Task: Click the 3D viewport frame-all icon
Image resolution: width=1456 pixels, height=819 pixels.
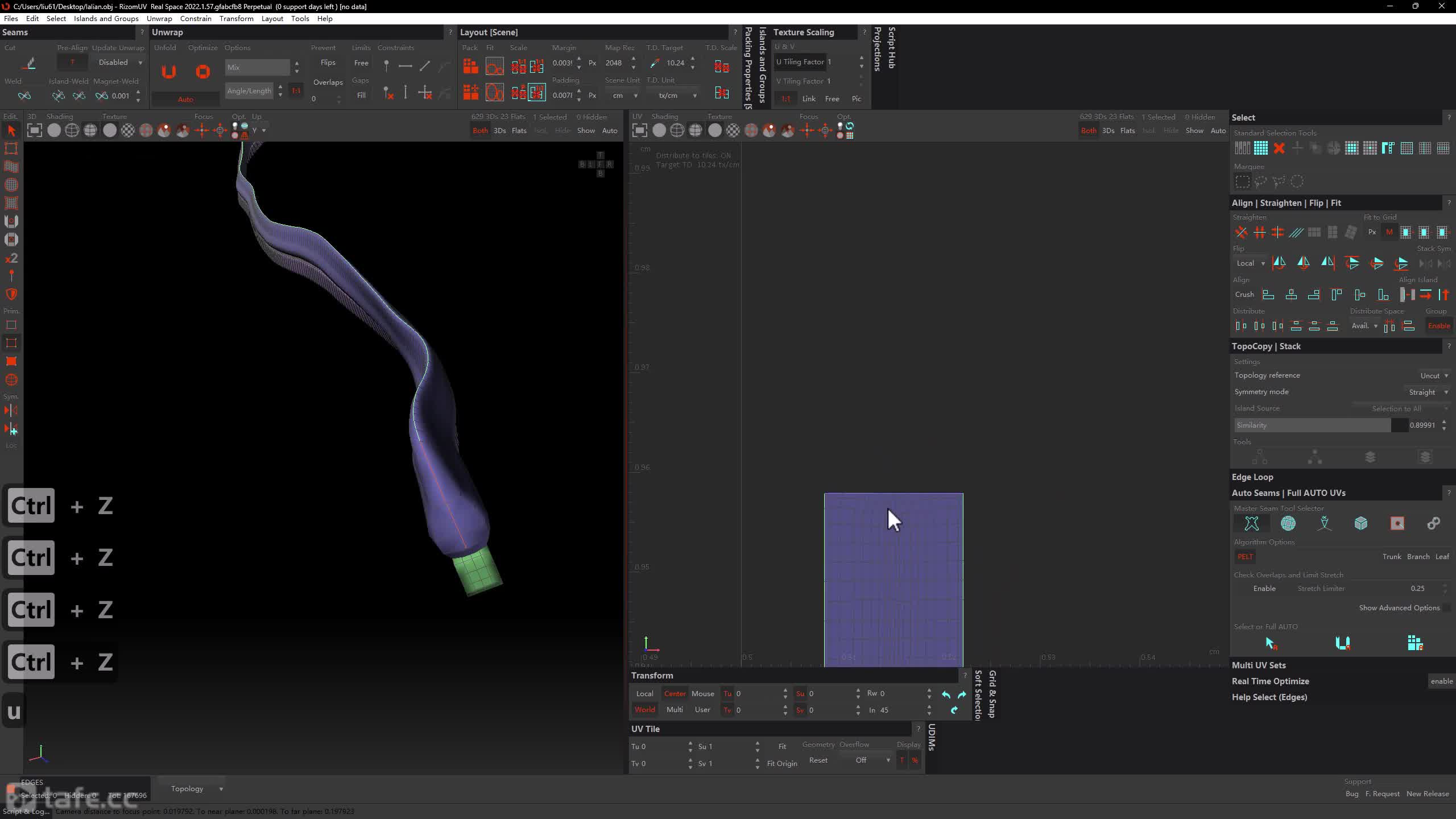Action: (35, 131)
